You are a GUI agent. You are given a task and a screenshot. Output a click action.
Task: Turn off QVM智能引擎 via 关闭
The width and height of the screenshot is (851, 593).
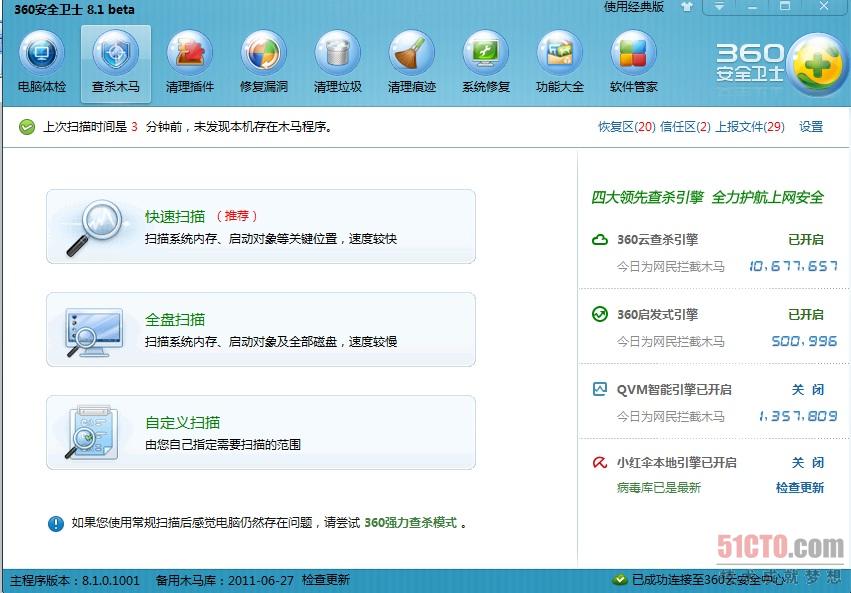[x=808, y=390]
